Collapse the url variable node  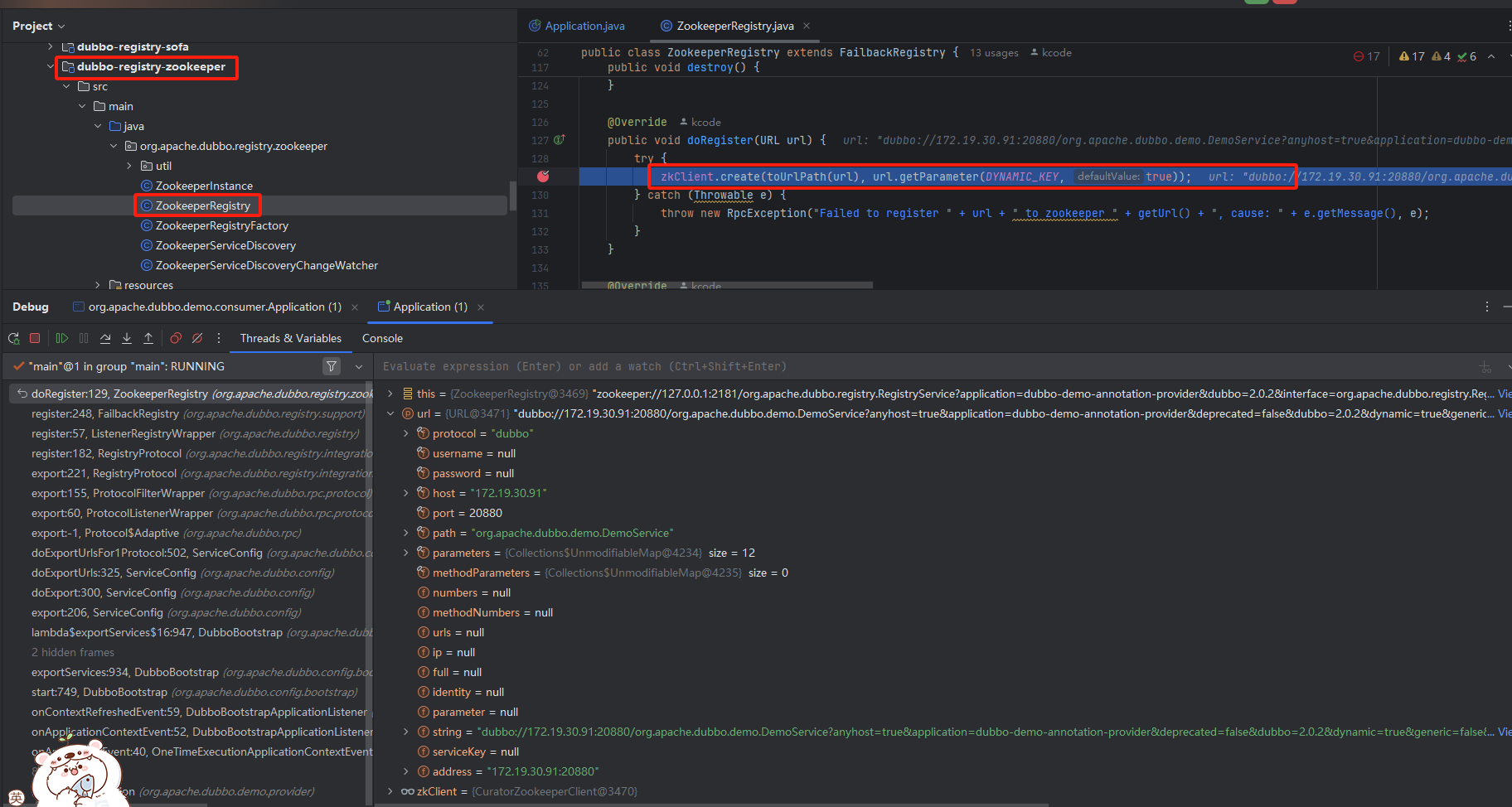tap(390, 413)
